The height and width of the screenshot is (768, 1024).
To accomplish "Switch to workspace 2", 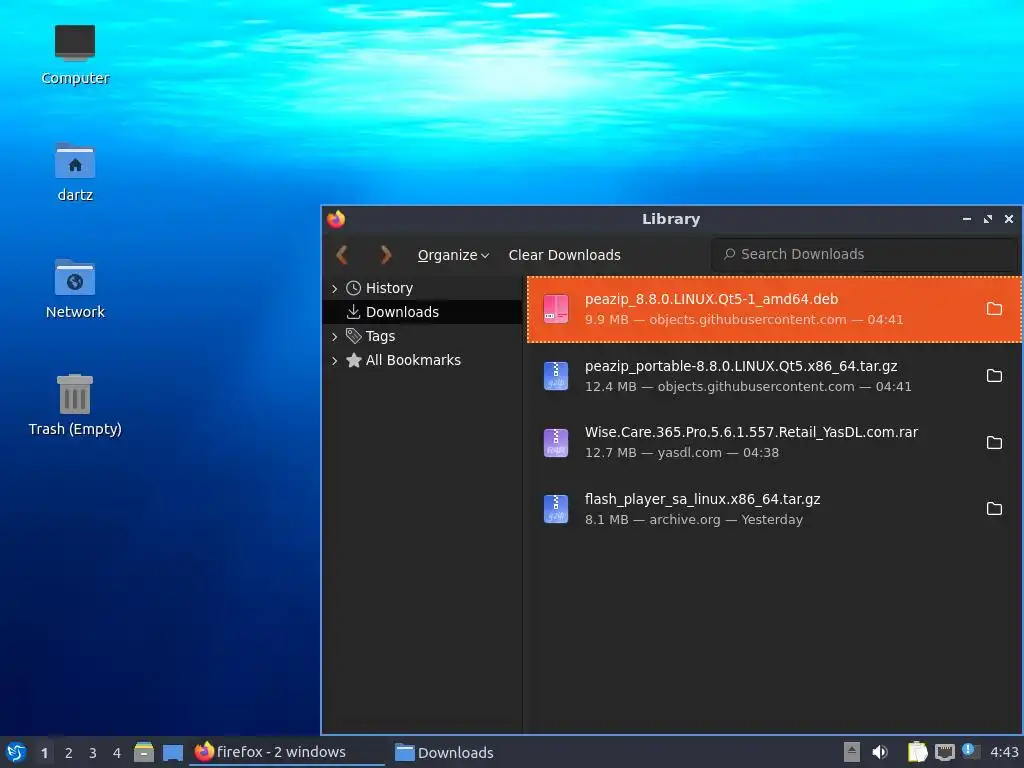I will pos(69,753).
